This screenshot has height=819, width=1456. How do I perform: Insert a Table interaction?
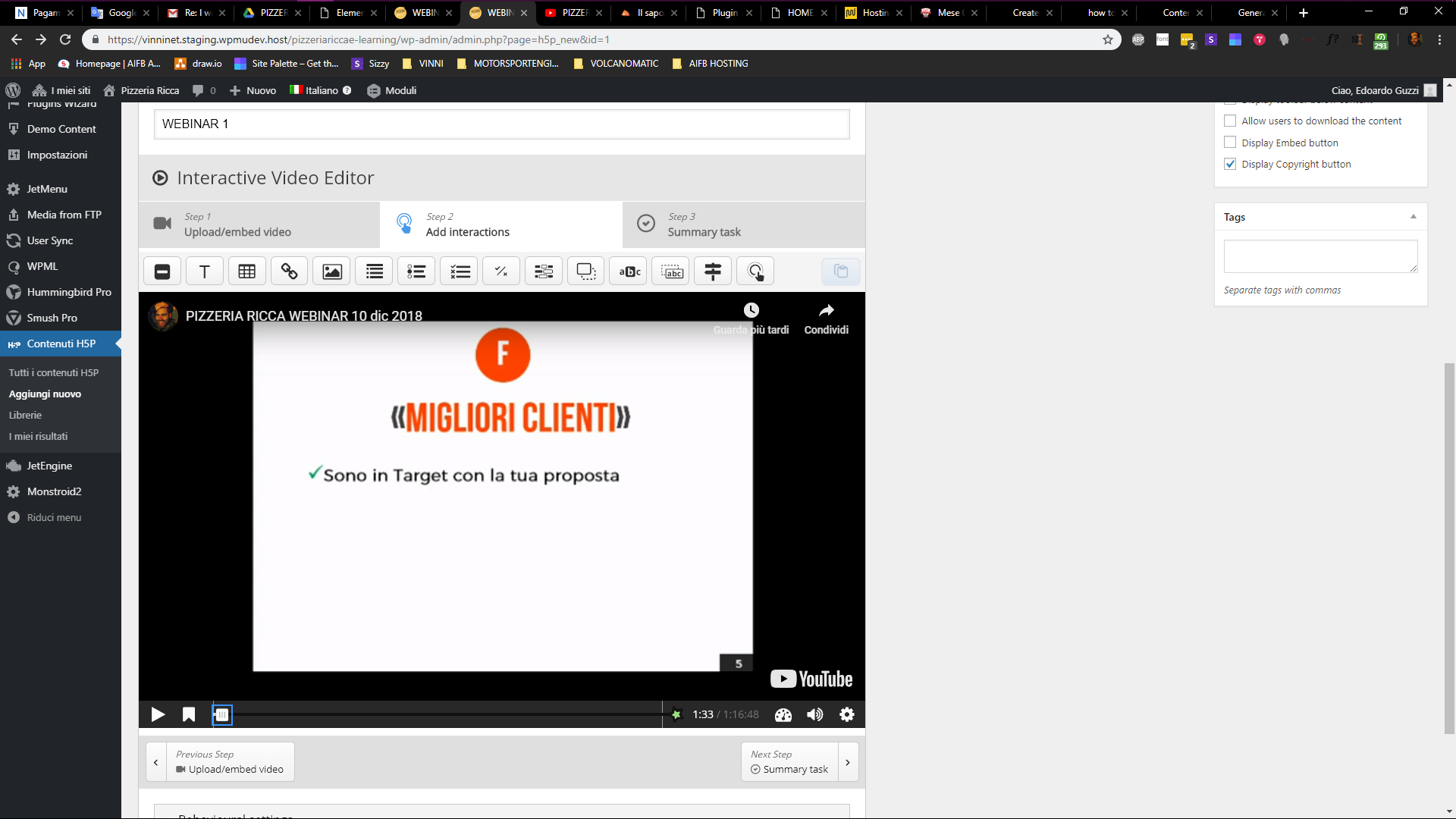[x=247, y=271]
